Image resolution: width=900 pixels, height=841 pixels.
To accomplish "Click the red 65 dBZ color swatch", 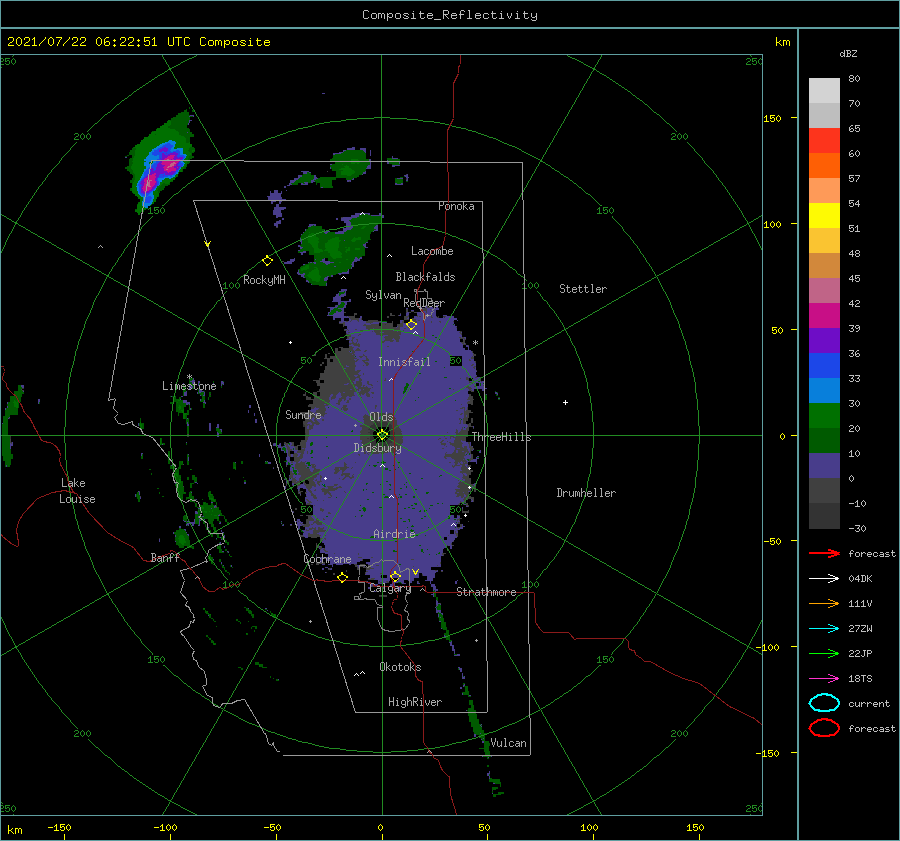I will [824, 141].
